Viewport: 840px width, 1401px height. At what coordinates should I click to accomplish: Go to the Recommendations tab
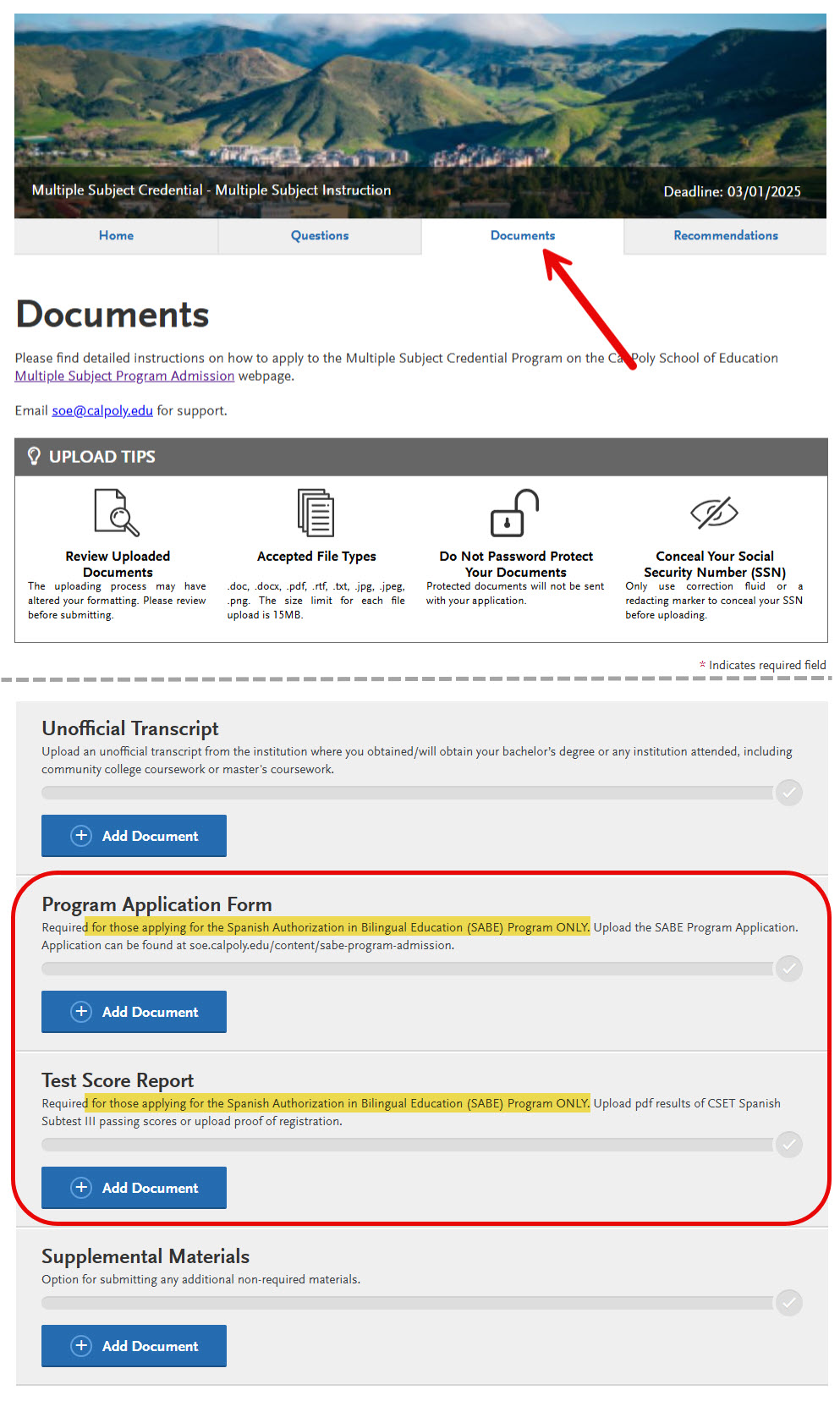point(725,236)
